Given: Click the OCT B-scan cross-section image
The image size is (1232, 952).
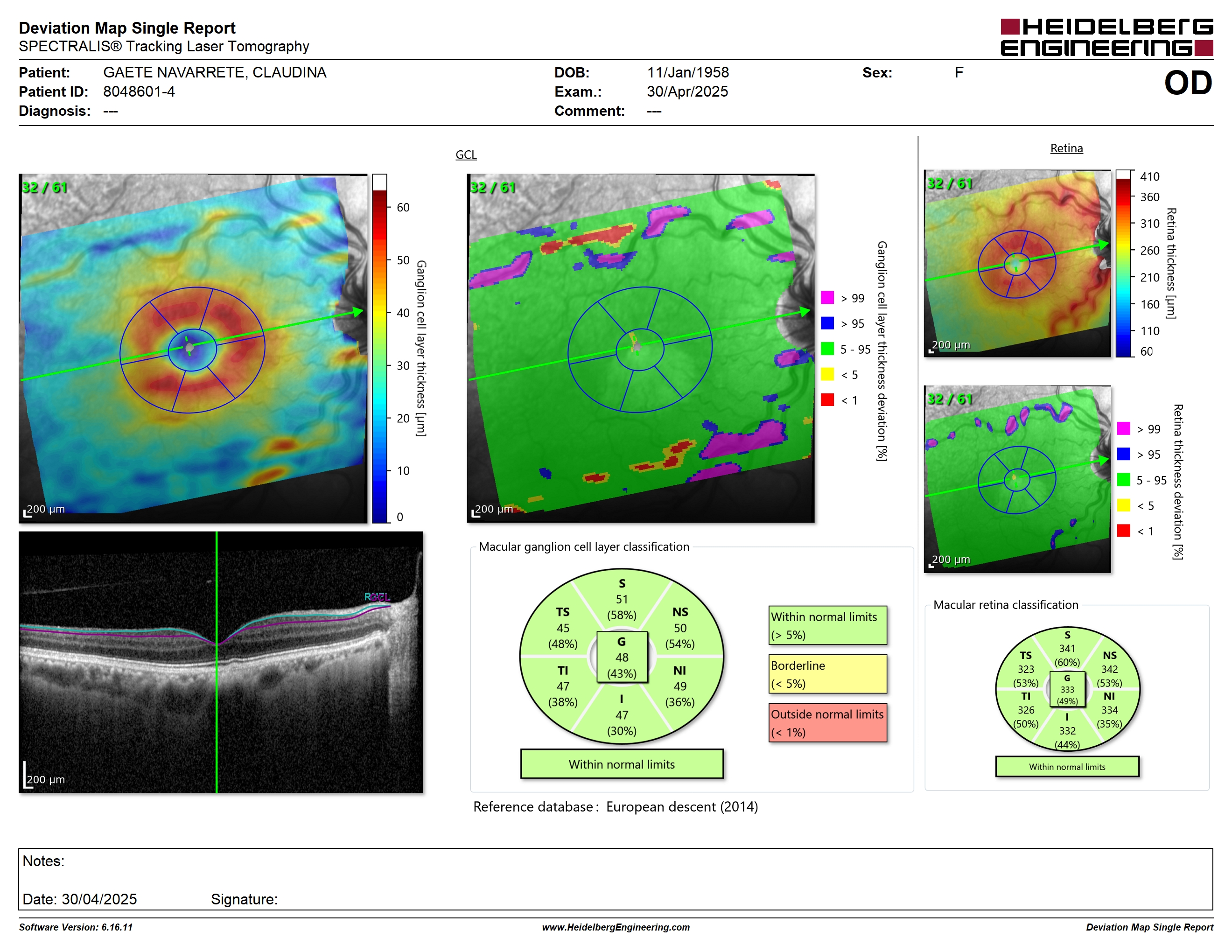Looking at the screenshot, I should (x=221, y=662).
